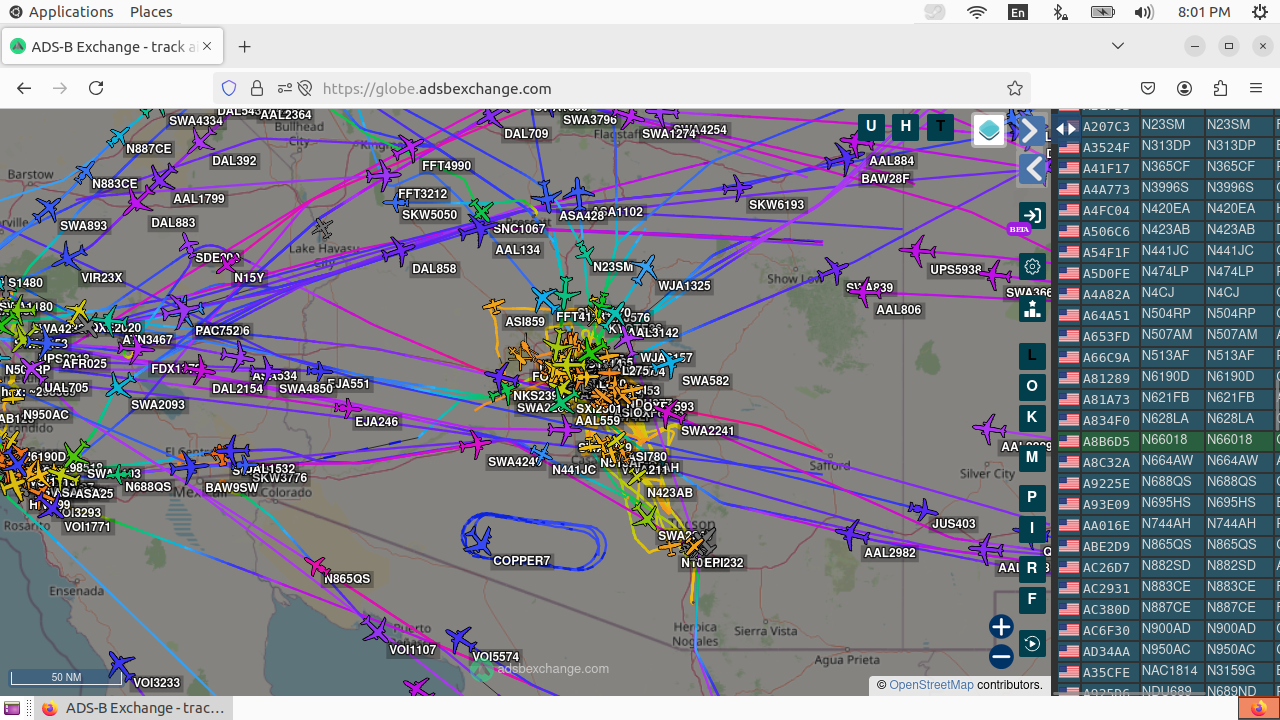Click hex code A653FD in the table

pos(1106,336)
